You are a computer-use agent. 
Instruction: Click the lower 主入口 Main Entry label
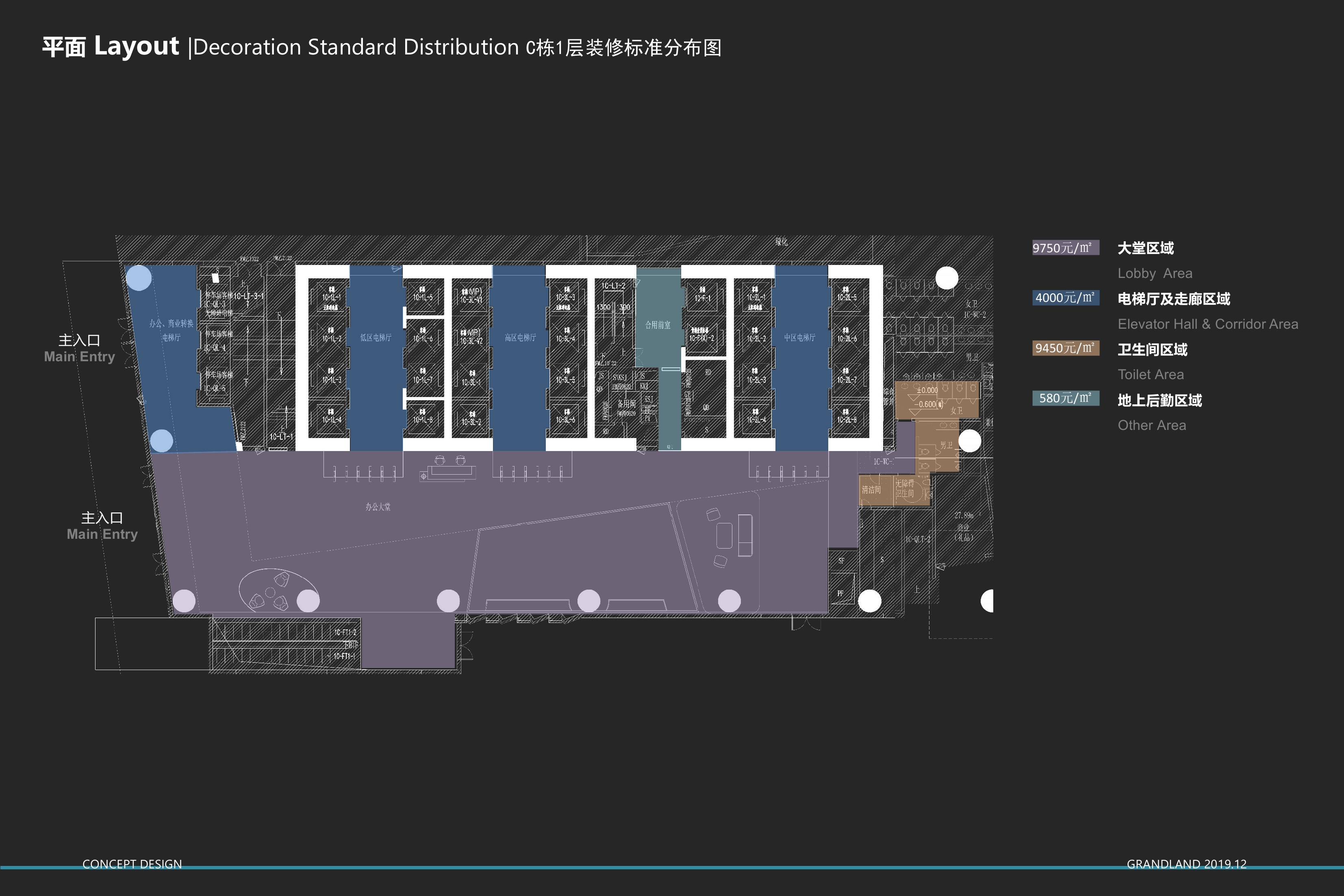tap(102, 526)
